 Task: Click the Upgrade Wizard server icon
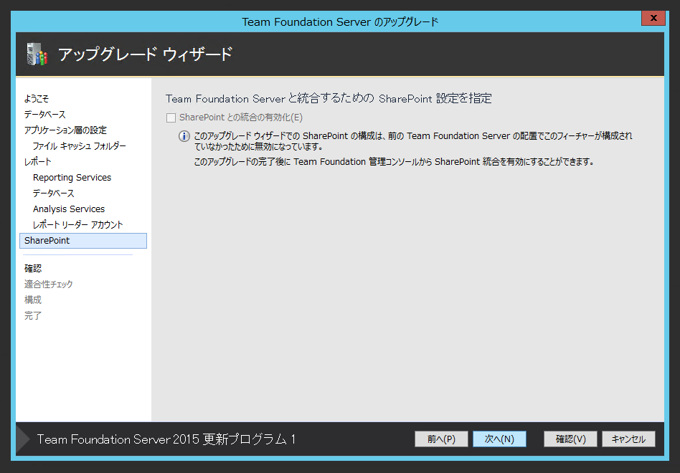tap(37, 54)
